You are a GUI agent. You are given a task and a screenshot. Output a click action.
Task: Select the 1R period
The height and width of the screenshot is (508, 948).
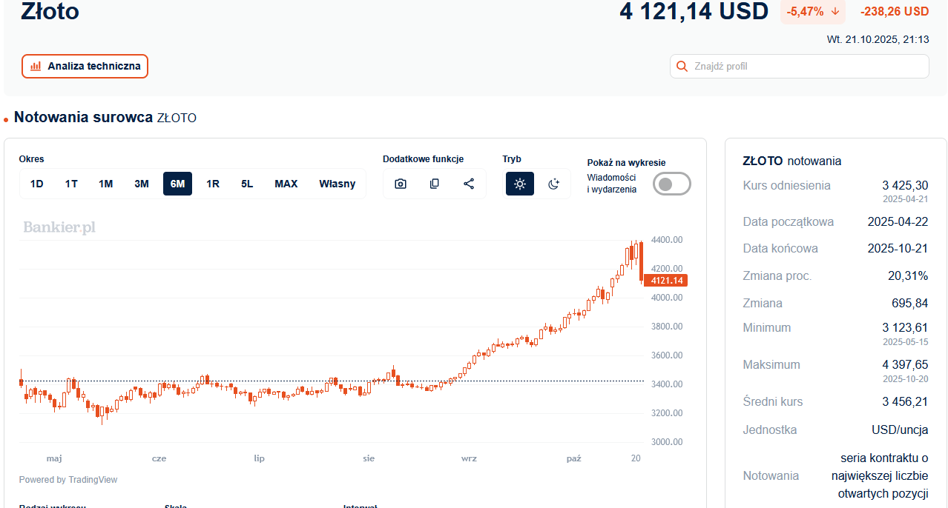[x=213, y=184]
